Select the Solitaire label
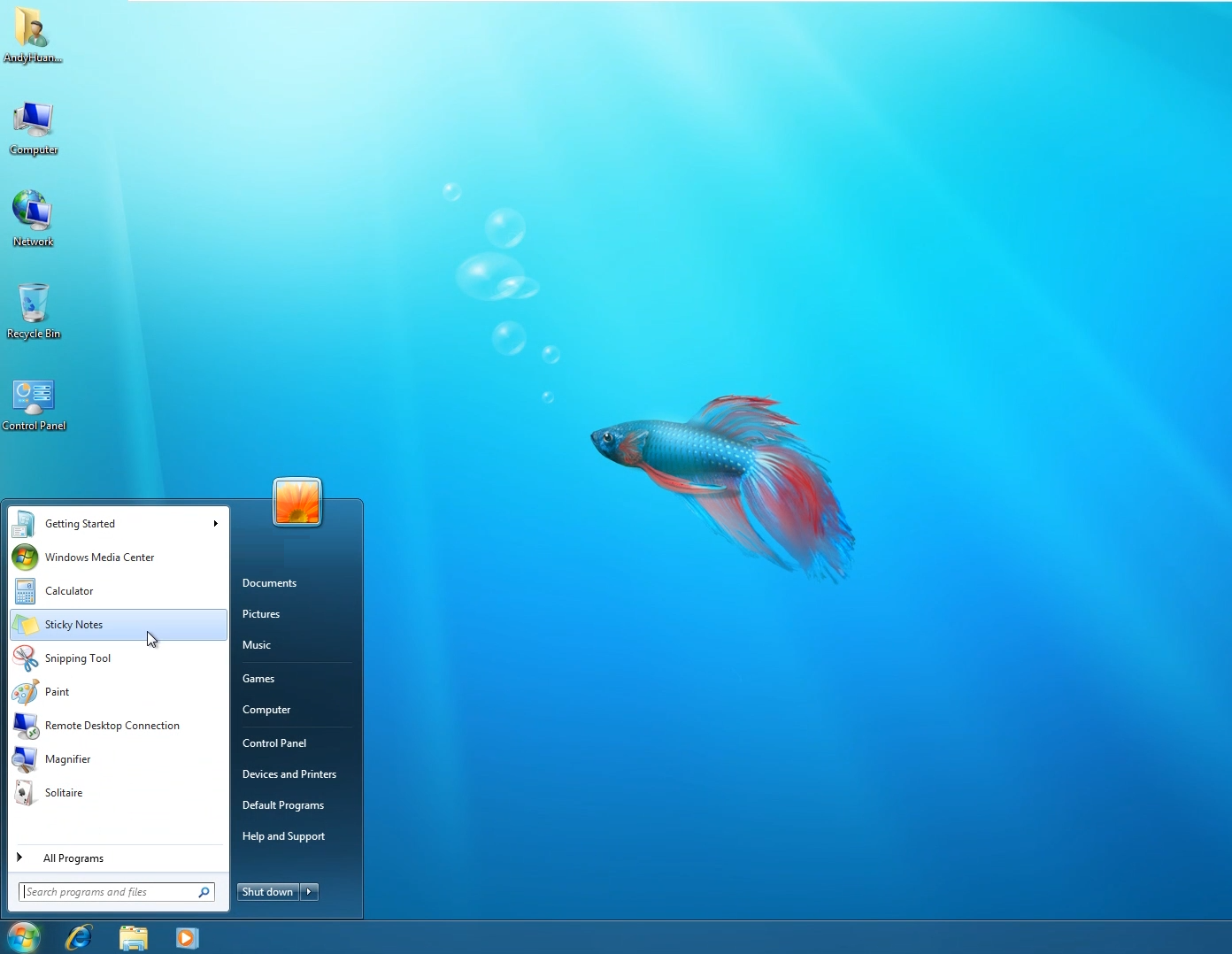Image resolution: width=1232 pixels, height=954 pixels. coord(64,793)
